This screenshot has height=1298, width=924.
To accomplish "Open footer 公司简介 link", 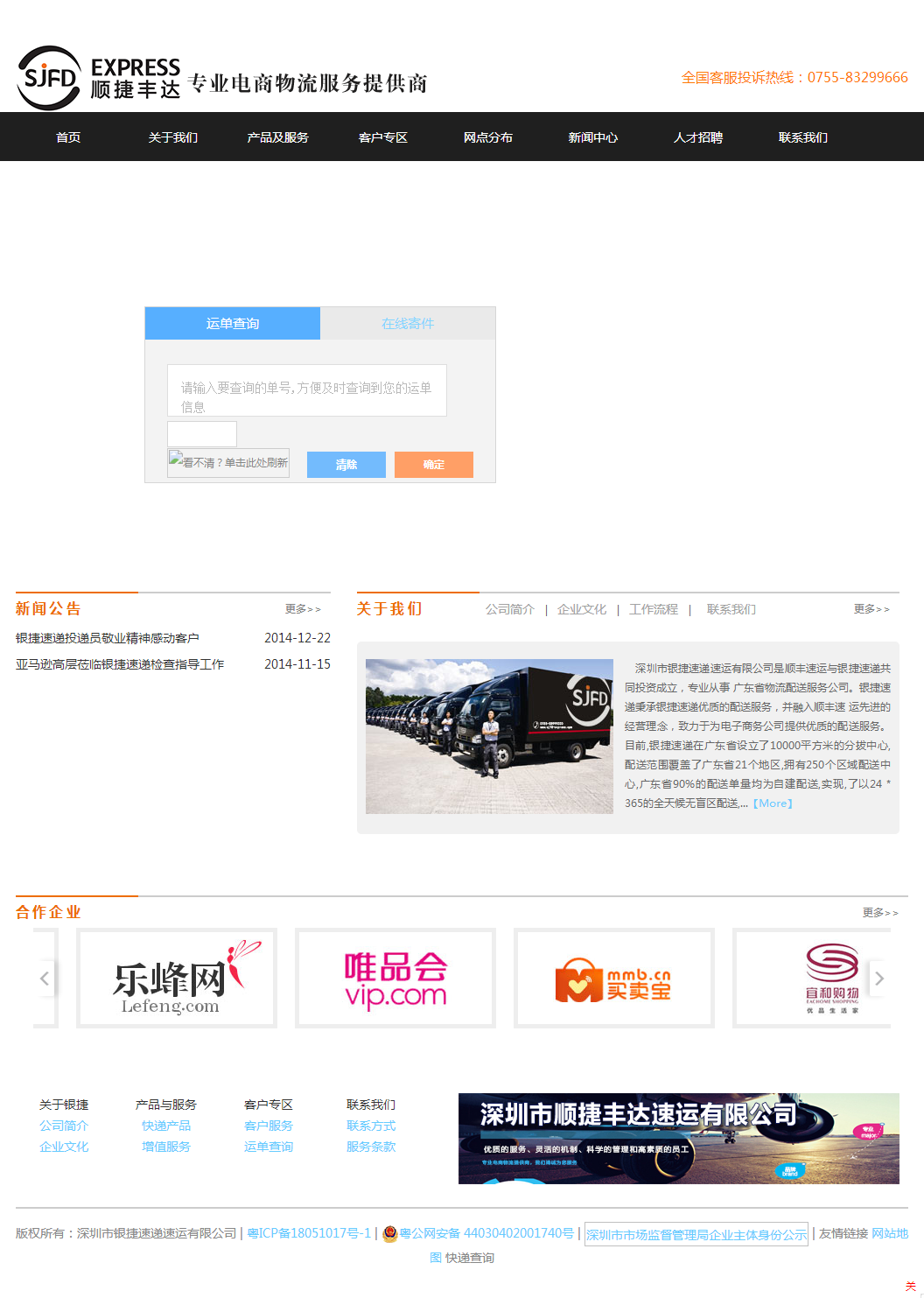I will pos(64,1126).
